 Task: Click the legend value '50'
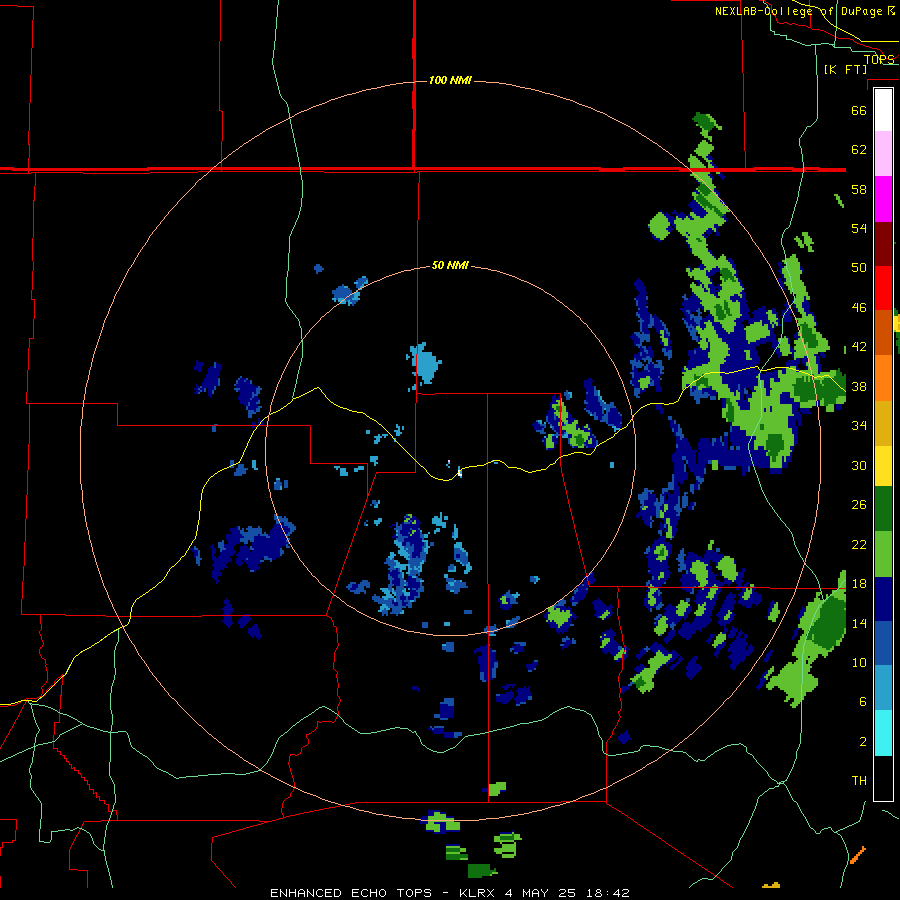coord(859,268)
